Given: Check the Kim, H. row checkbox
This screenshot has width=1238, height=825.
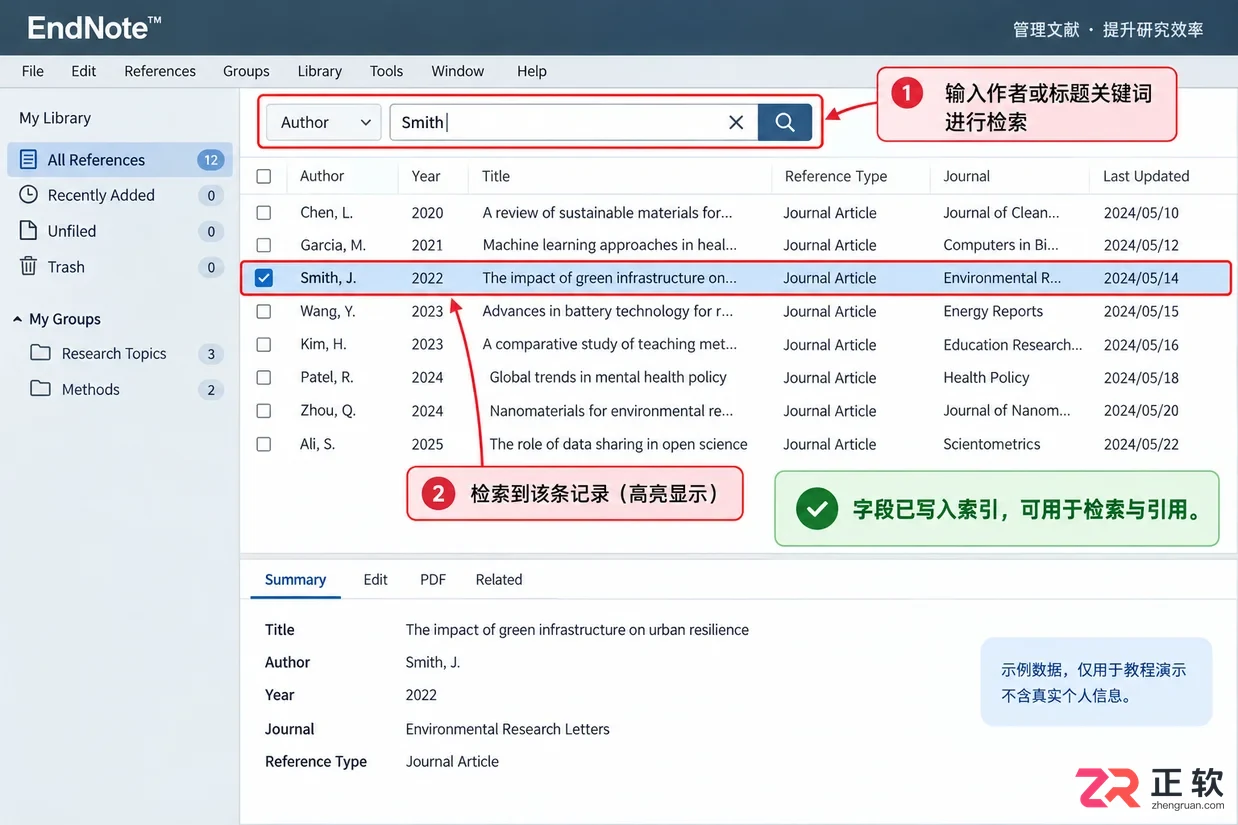Looking at the screenshot, I should coord(264,344).
